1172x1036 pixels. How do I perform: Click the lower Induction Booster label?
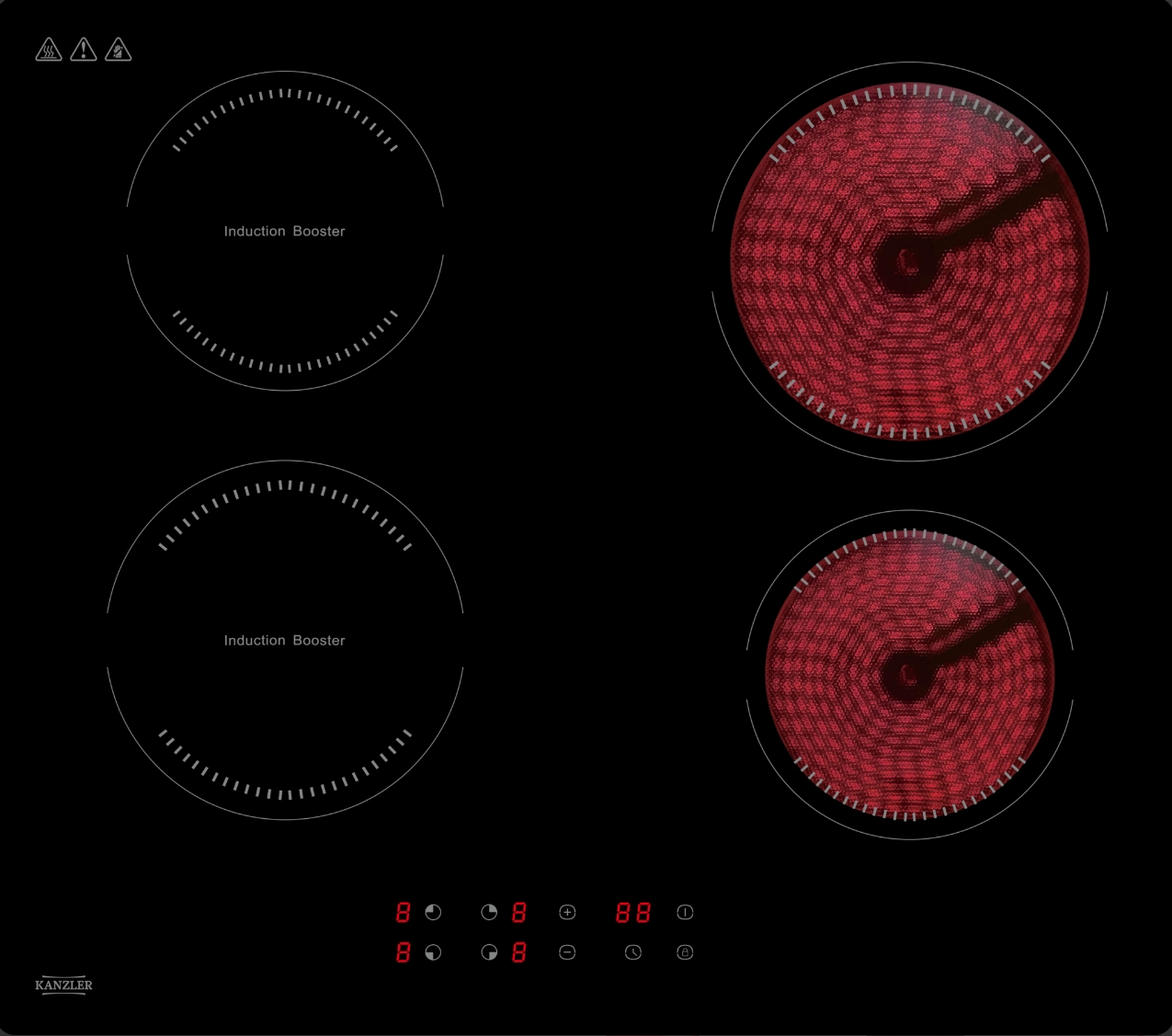(285, 640)
